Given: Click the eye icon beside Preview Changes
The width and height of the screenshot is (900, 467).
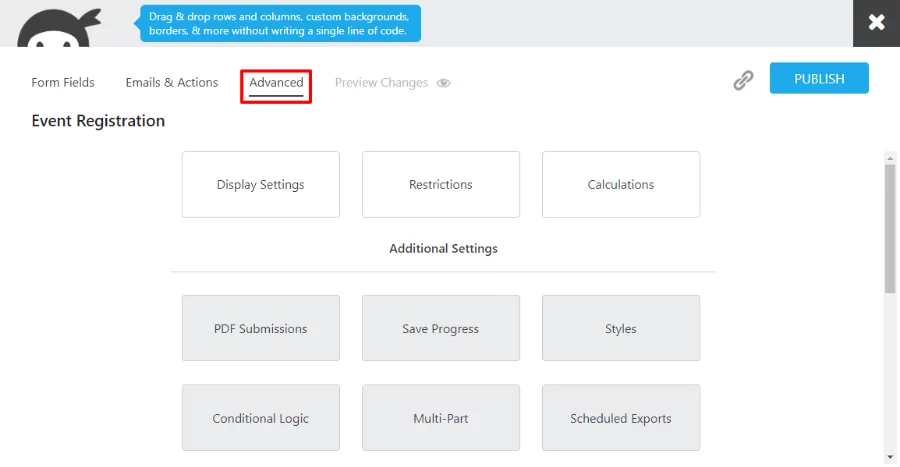Looking at the screenshot, I should coord(444,83).
